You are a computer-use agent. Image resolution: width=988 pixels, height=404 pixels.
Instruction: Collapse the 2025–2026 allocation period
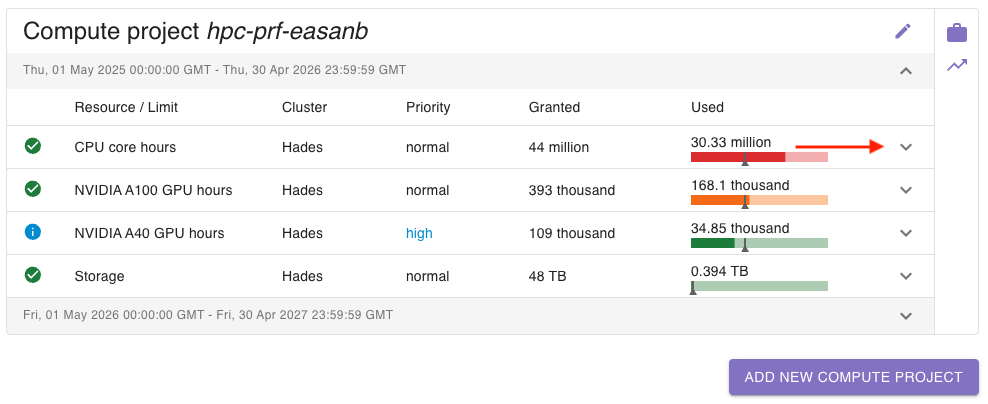(x=906, y=71)
